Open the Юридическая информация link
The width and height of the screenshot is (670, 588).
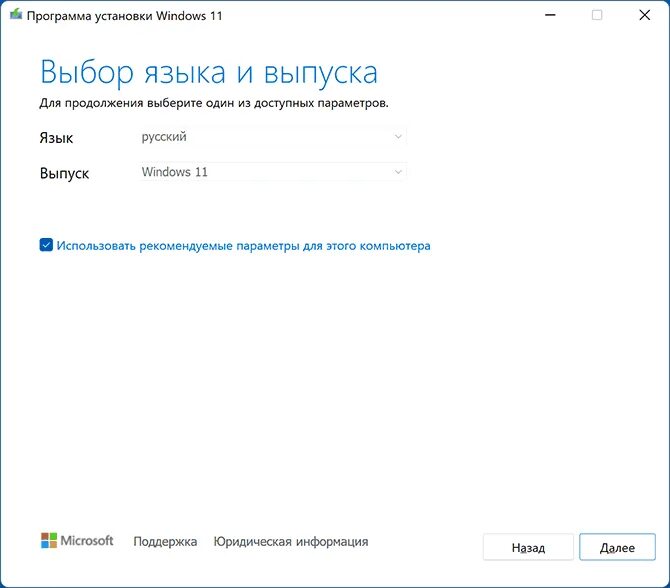pos(291,541)
